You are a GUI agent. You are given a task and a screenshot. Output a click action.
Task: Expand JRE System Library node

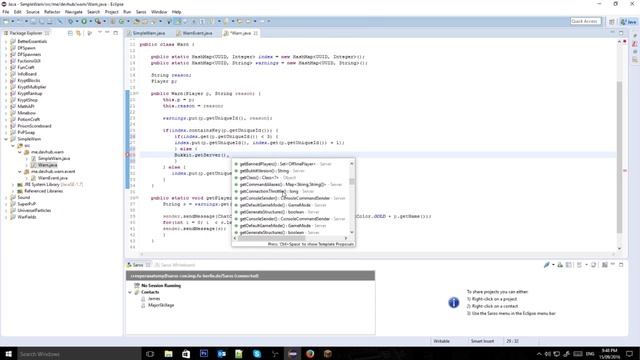13,185
